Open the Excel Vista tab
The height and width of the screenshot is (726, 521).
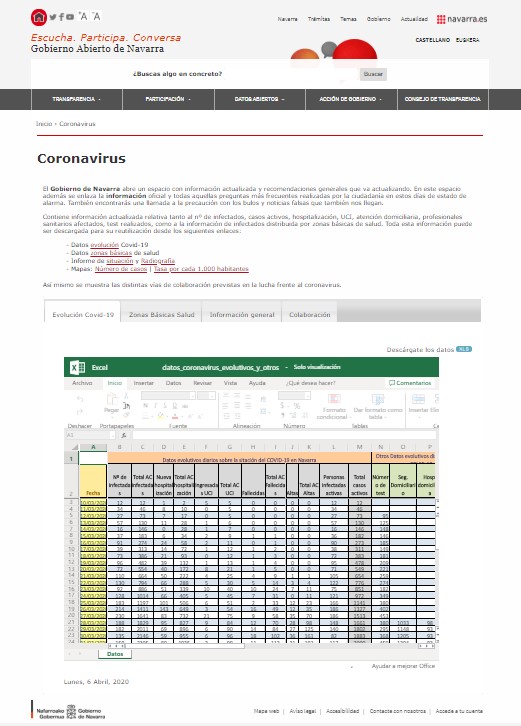[x=230, y=383]
